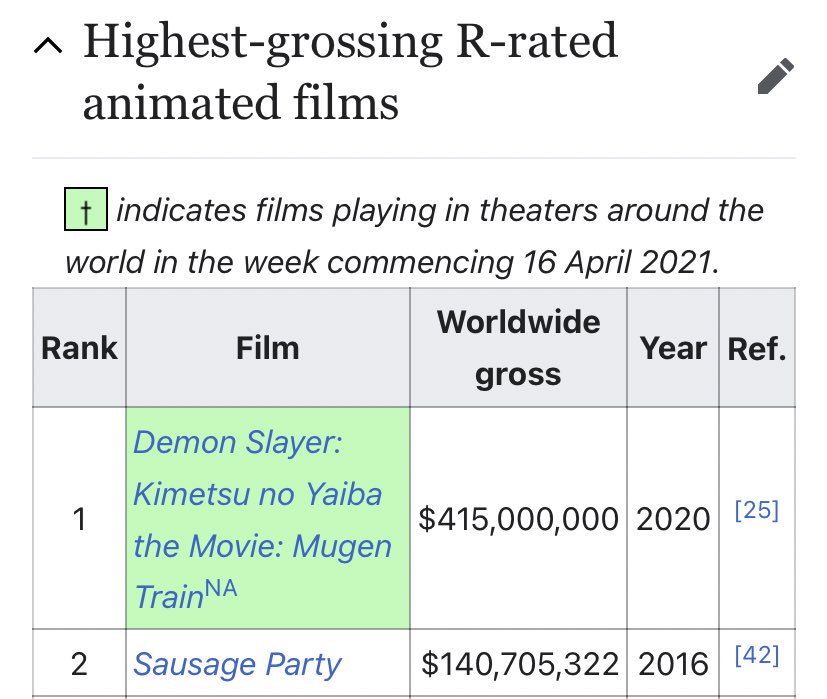The width and height of the screenshot is (827, 699).
Task: Select the Year column header
Action: tap(673, 347)
